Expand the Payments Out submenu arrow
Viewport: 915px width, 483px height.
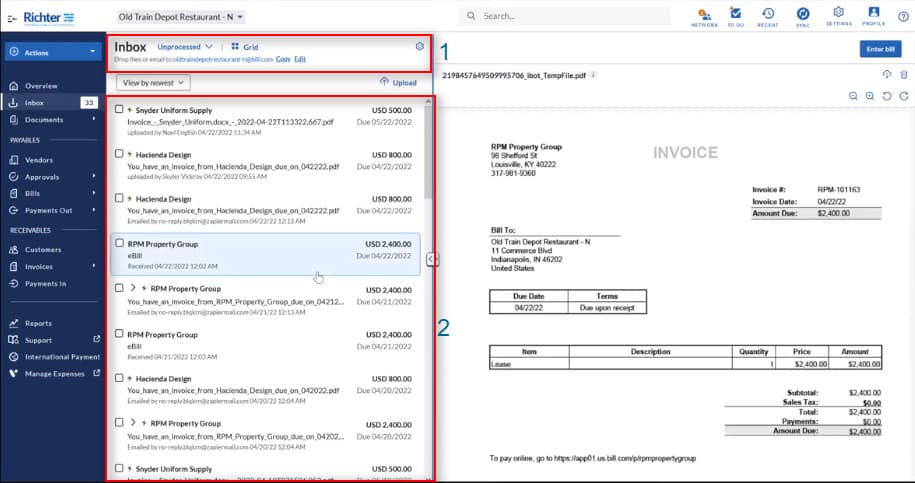pos(94,210)
